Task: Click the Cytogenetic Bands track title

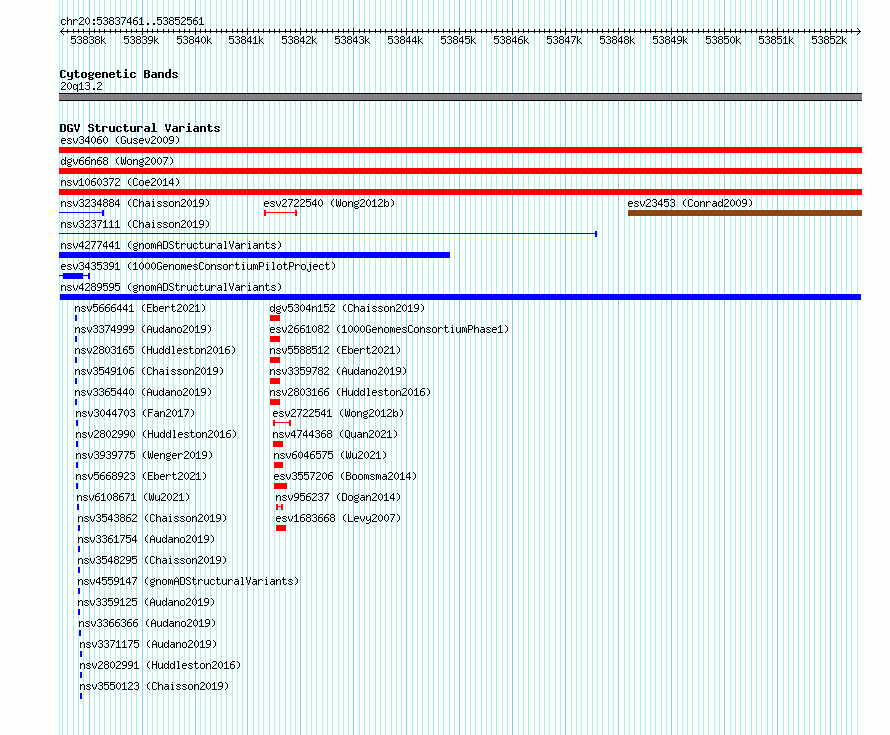Action: coord(119,74)
